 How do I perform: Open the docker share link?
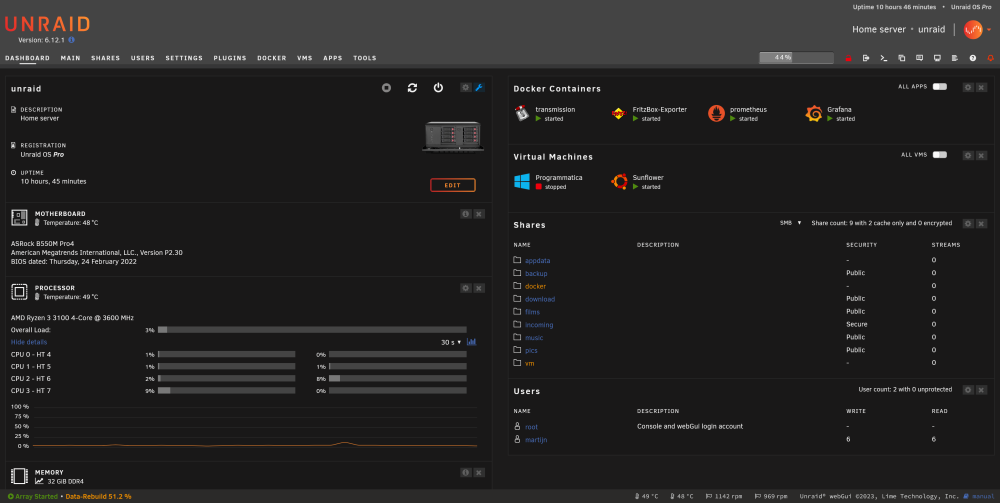pyautogui.click(x=535, y=286)
